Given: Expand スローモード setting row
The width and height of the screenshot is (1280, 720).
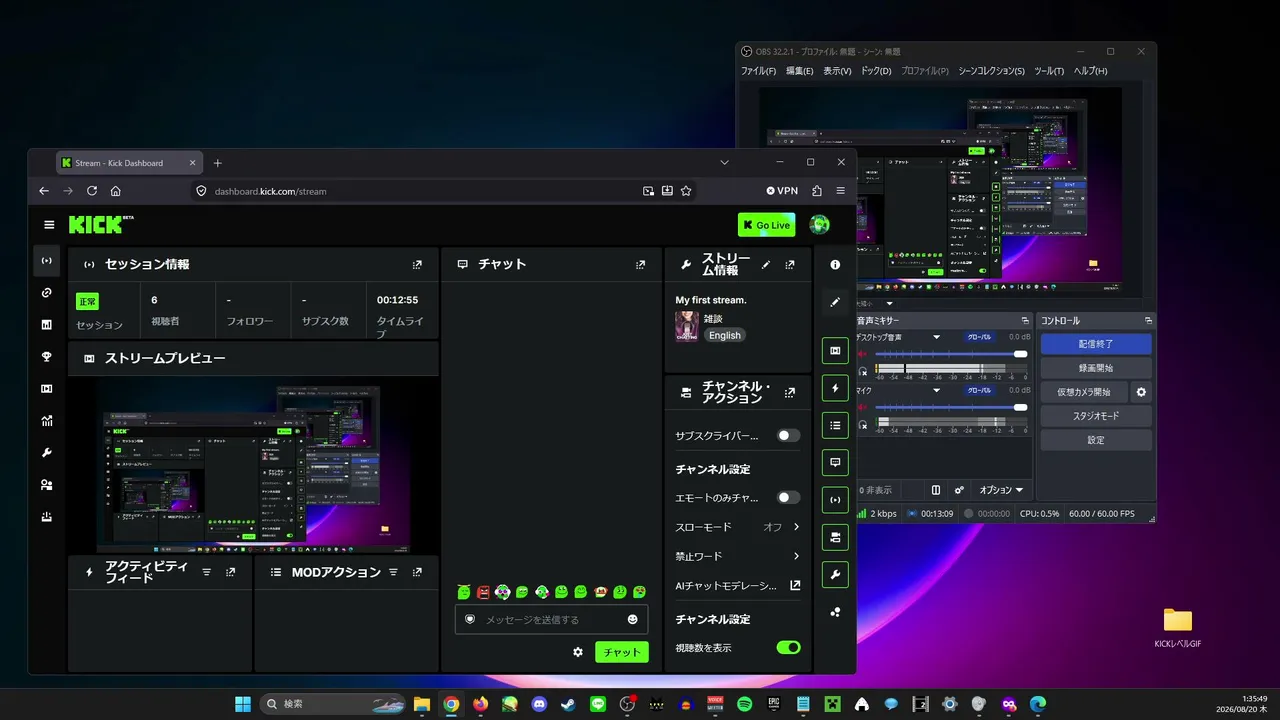Looking at the screenshot, I should tap(738, 527).
